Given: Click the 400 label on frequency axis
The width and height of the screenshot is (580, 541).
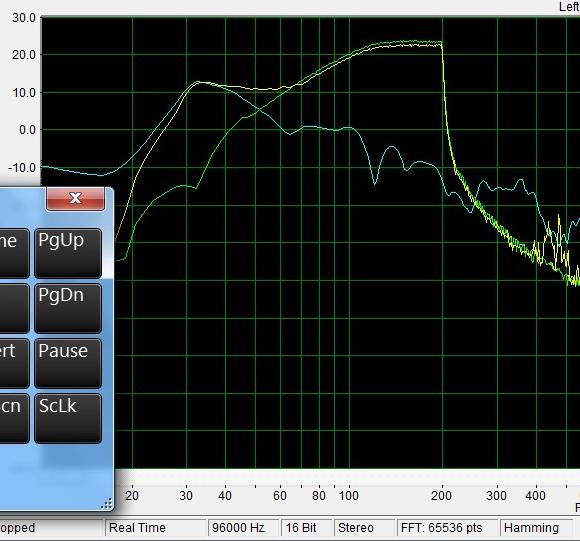Looking at the screenshot, I should pos(535,496).
